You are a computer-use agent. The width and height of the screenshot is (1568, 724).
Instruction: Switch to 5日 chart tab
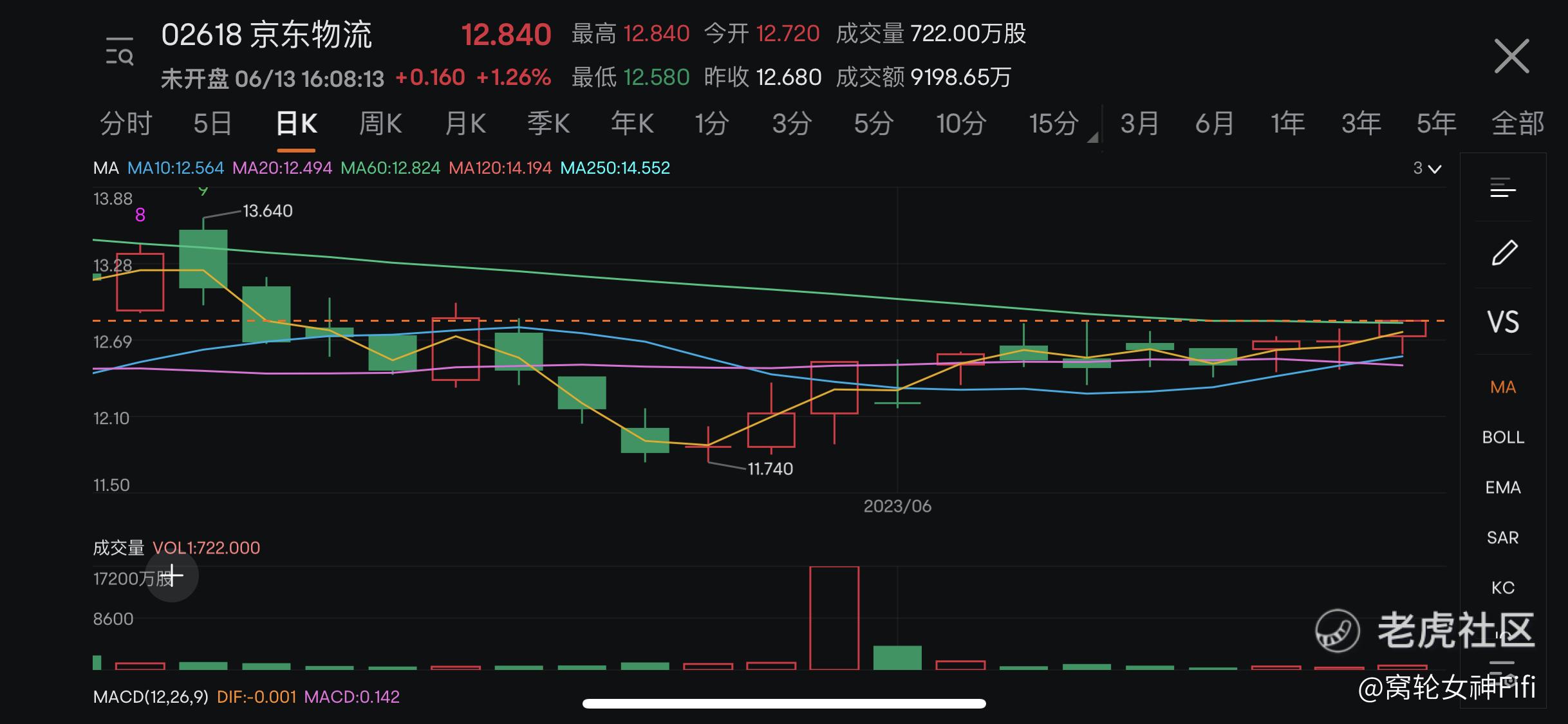tap(212, 123)
